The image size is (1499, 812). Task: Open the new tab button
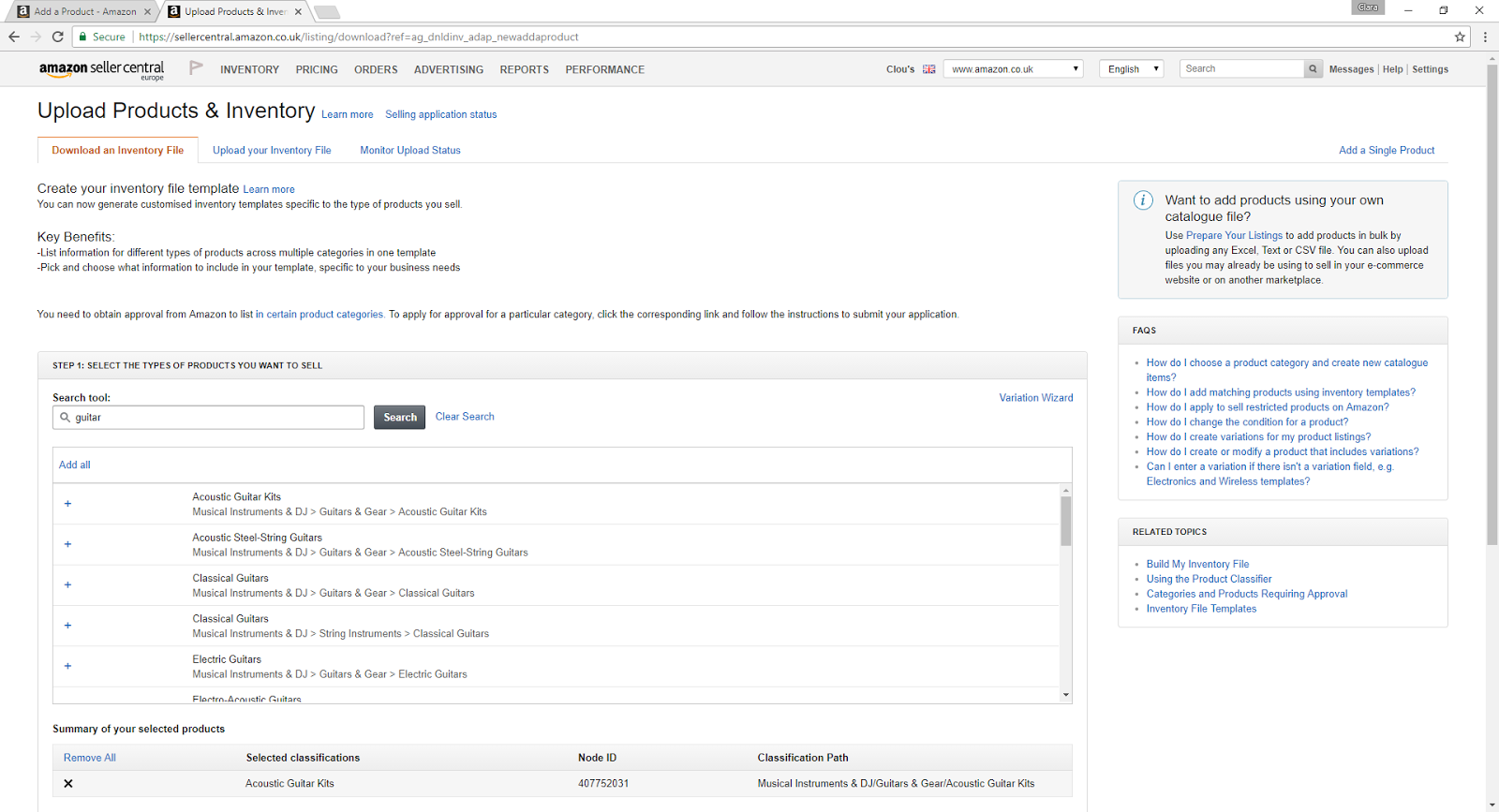pyautogui.click(x=326, y=12)
